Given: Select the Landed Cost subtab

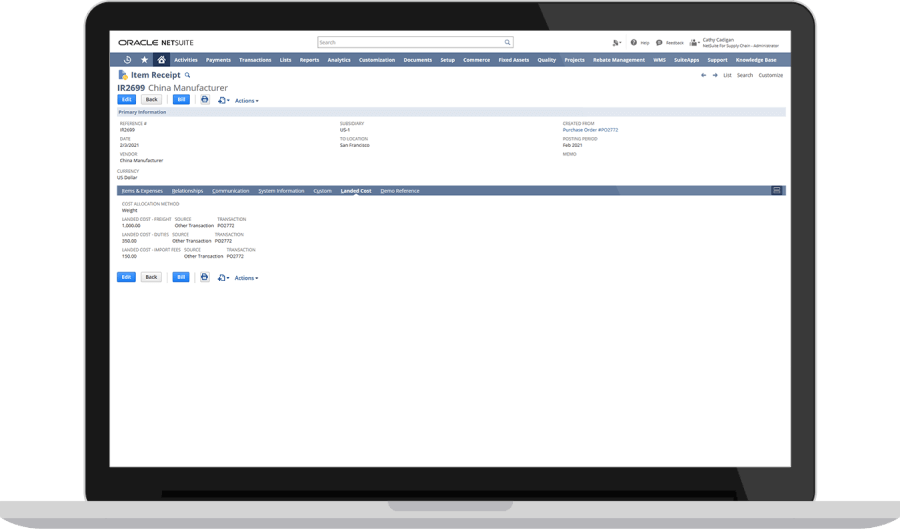Looking at the screenshot, I should click(x=356, y=191).
